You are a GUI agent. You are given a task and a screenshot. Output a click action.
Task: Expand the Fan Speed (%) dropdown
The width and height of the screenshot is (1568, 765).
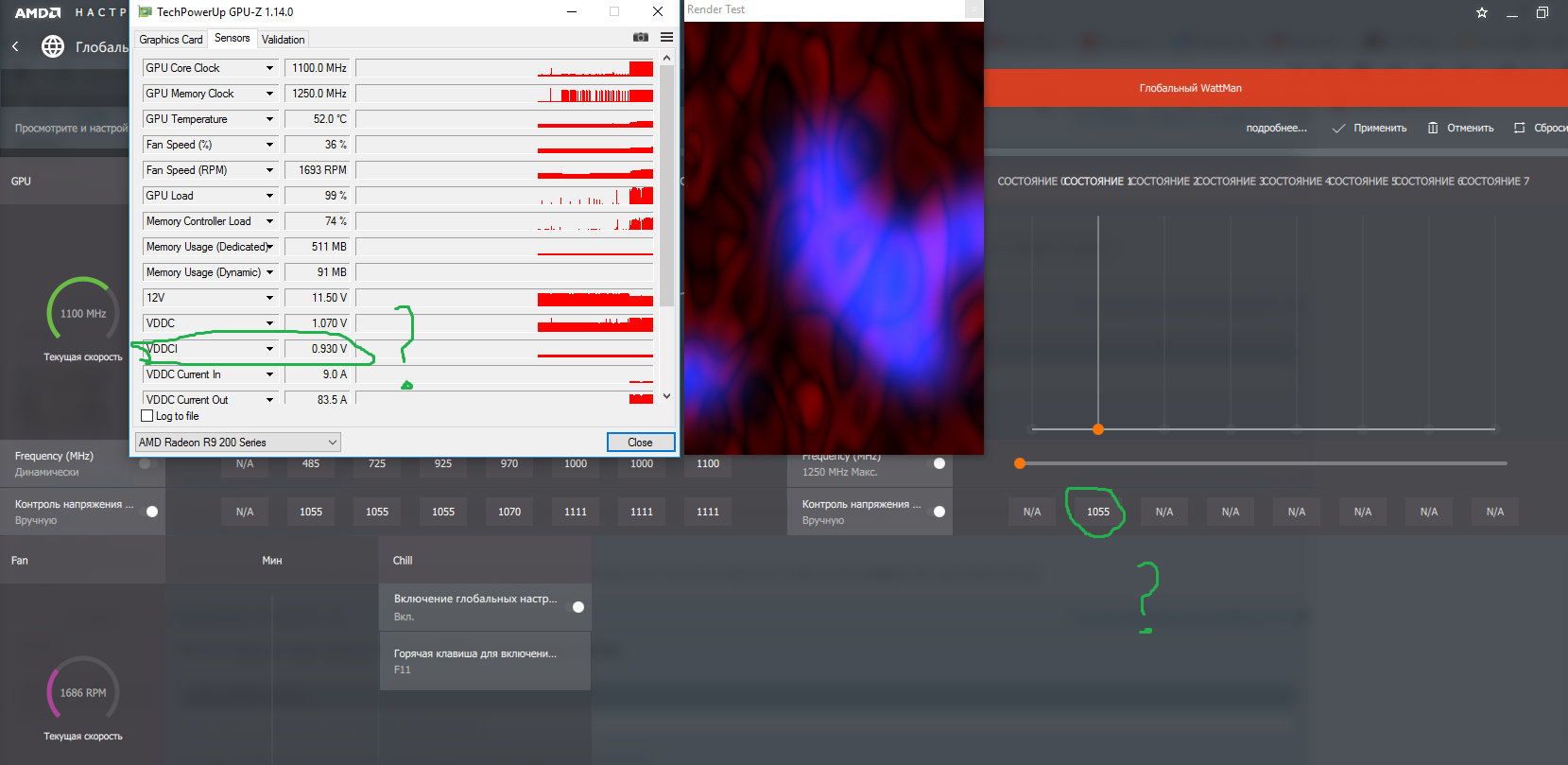tap(269, 145)
